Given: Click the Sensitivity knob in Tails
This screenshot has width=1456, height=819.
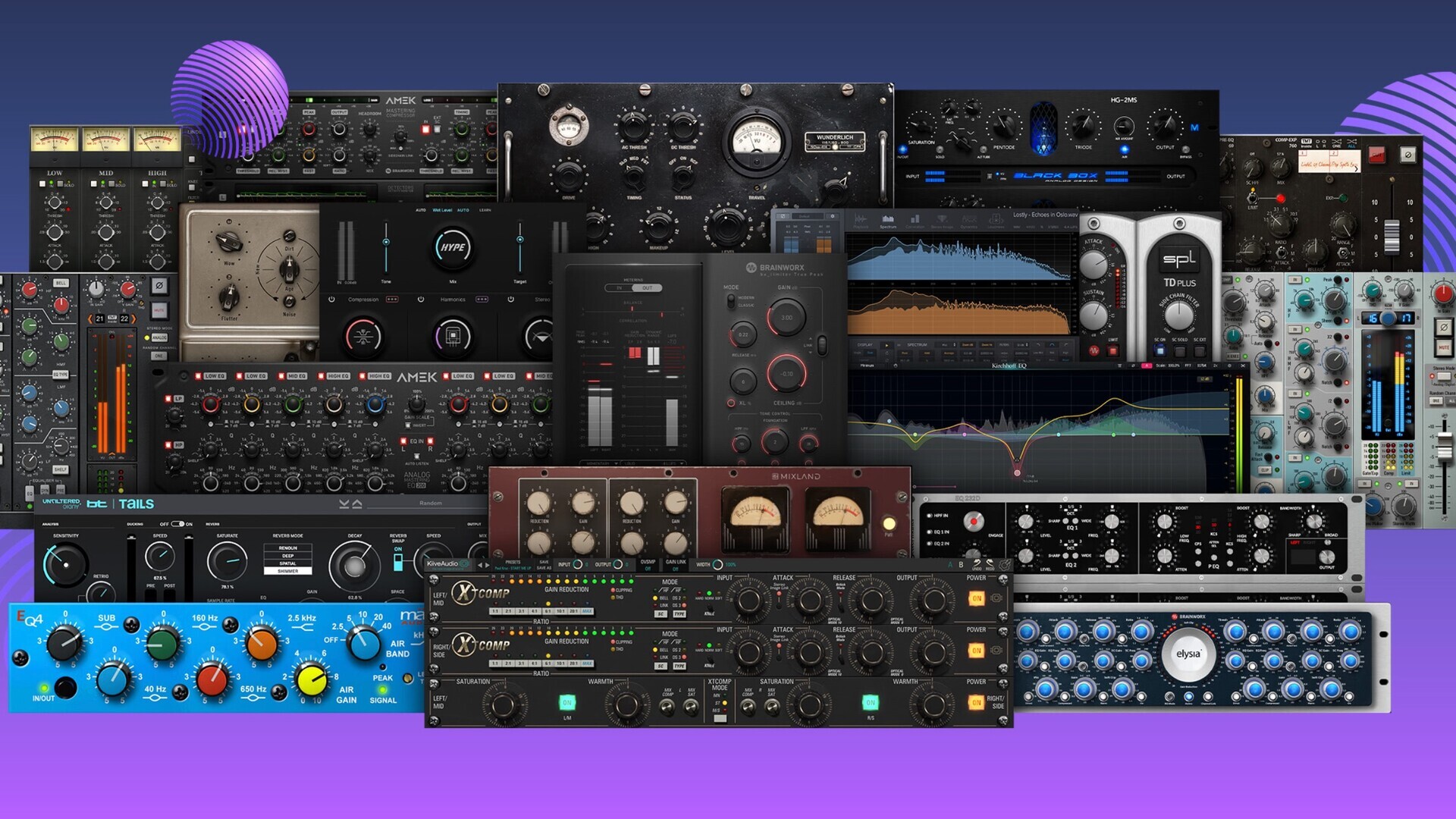Looking at the screenshot, I should [x=65, y=565].
